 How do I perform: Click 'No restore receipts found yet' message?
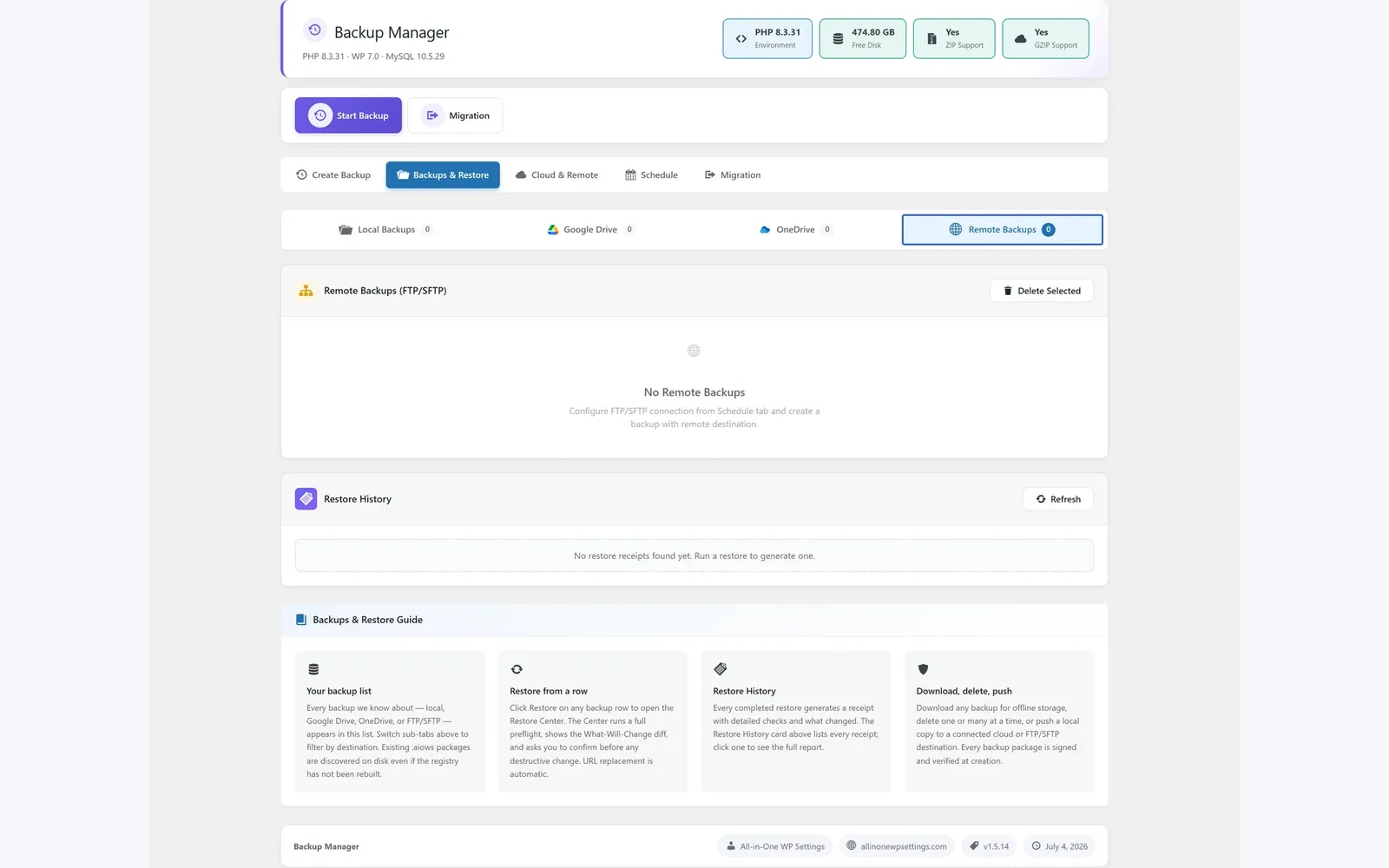click(694, 556)
